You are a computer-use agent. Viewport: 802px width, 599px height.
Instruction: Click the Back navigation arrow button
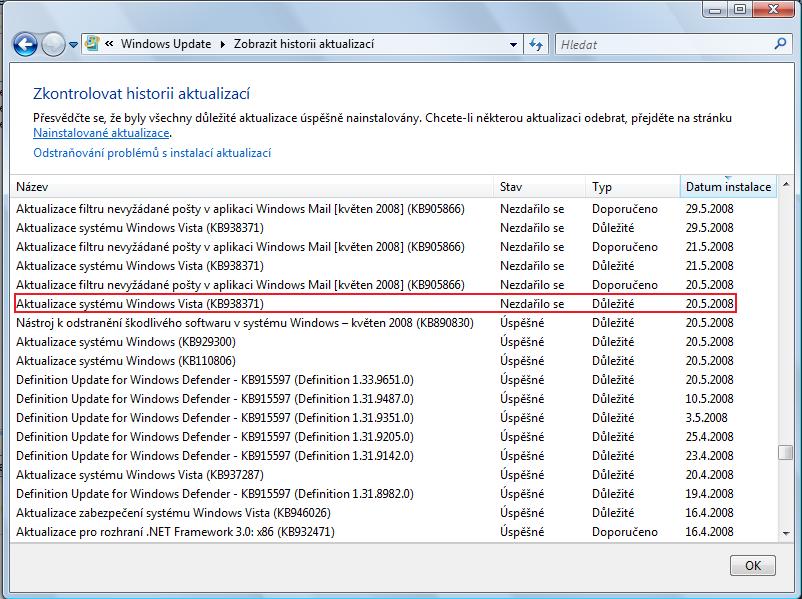pyautogui.click(x=25, y=45)
